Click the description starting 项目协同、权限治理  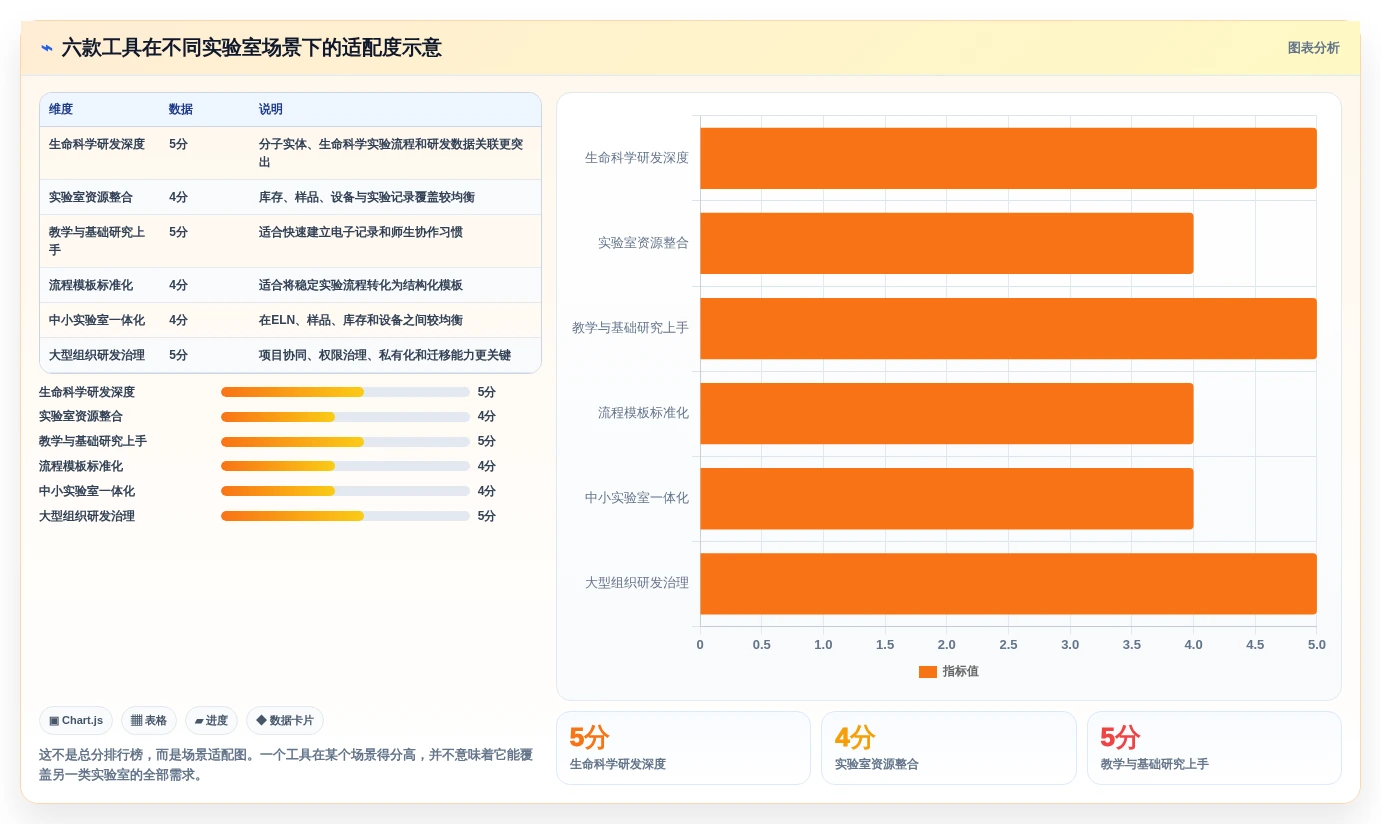click(385, 355)
